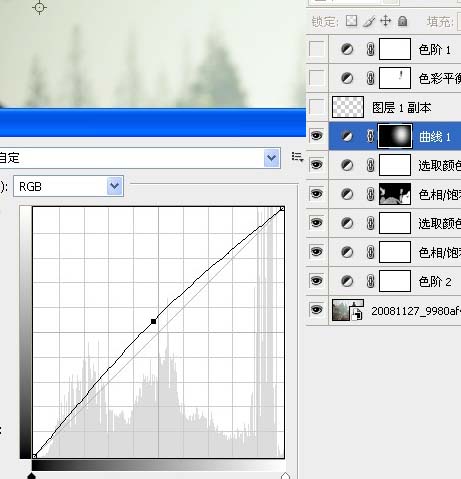The width and height of the screenshot is (461, 479).
Task: Show the 图层 1 副本 layer
Action: point(317,107)
